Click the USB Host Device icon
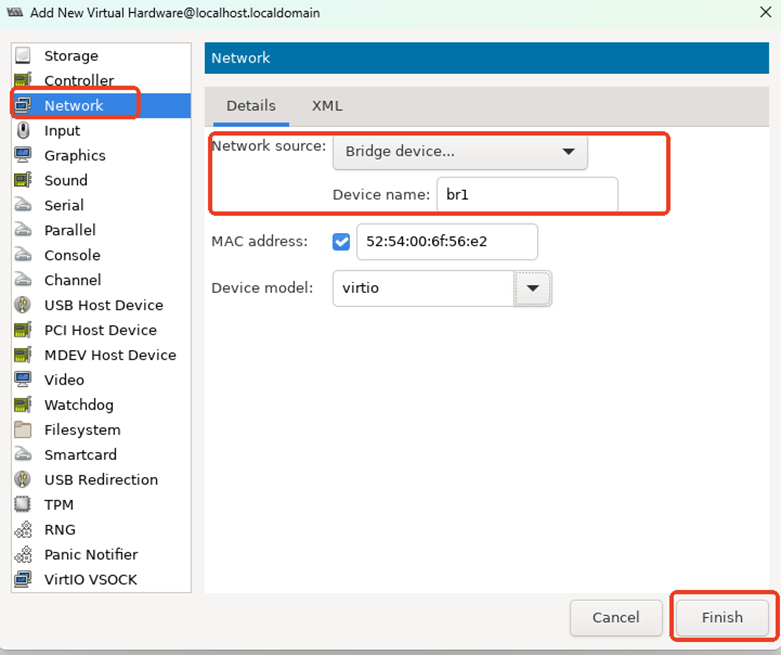 [23, 304]
